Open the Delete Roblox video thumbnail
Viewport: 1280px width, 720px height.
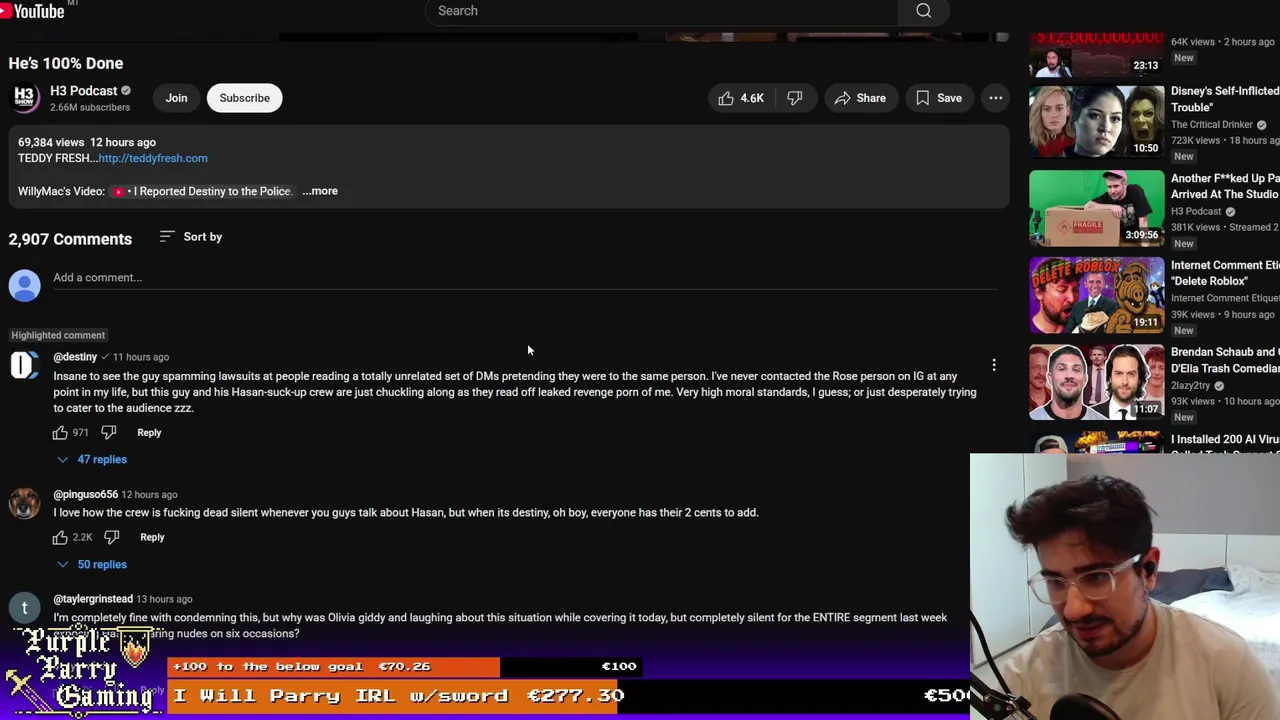pos(1097,295)
